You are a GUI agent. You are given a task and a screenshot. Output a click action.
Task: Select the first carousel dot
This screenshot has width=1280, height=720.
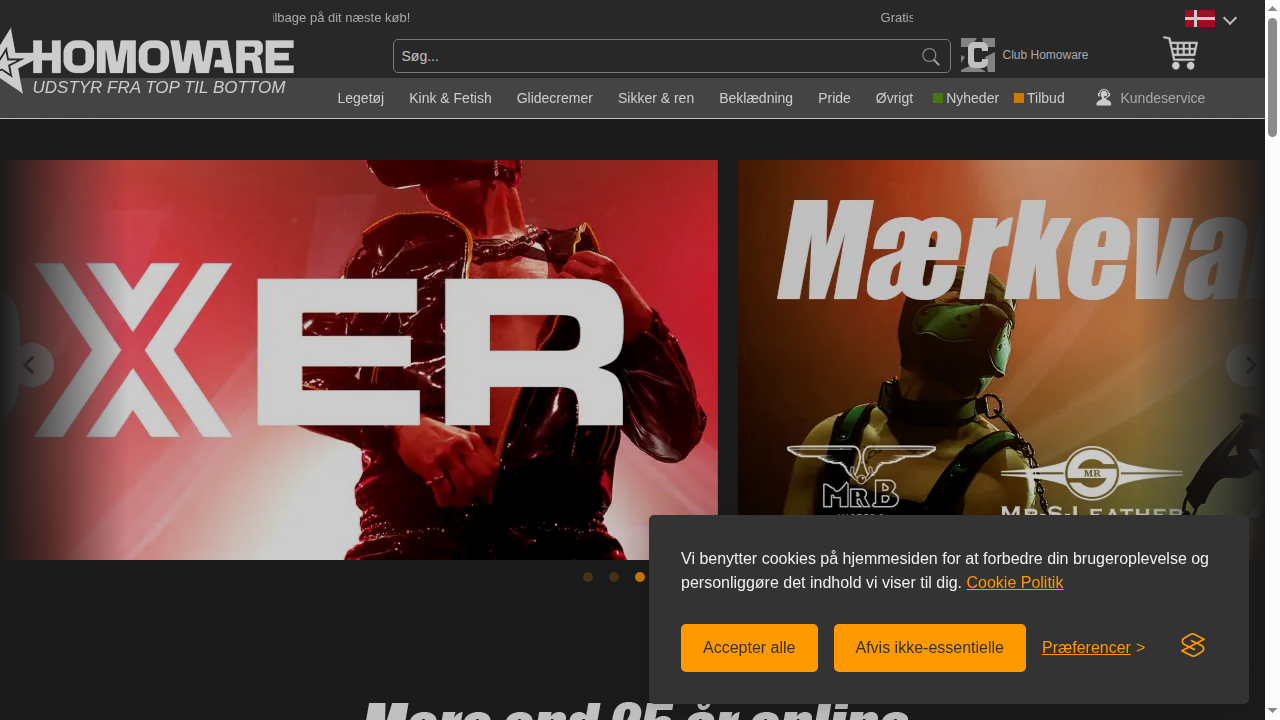[588, 577]
